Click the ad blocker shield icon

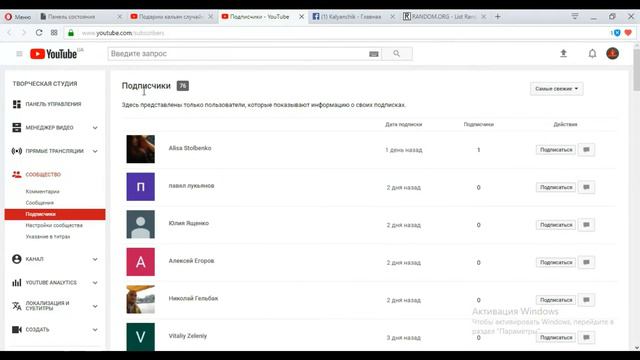tap(617, 33)
